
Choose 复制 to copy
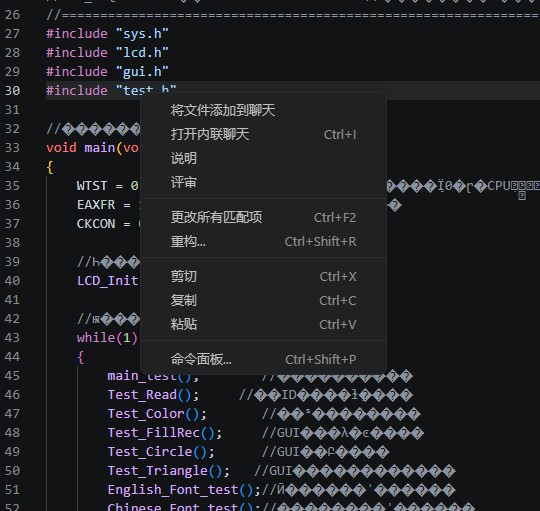(x=263, y=301)
